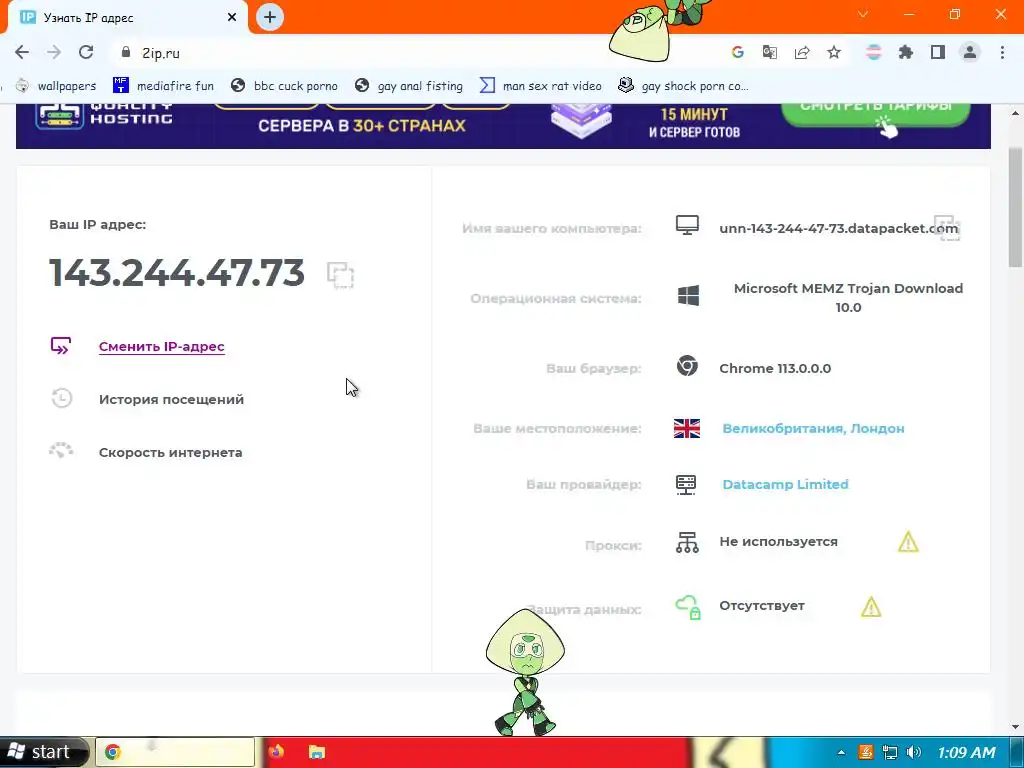This screenshot has height=768, width=1024.
Task: Click the warning triangle next to Защита данных
Action: [x=871, y=607]
